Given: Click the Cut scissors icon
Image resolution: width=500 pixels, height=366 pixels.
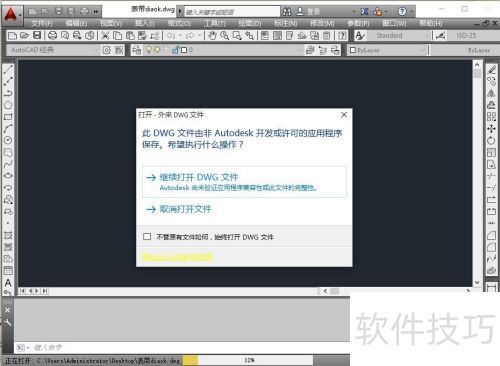Looking at the screenshot, I should point(105,35).
